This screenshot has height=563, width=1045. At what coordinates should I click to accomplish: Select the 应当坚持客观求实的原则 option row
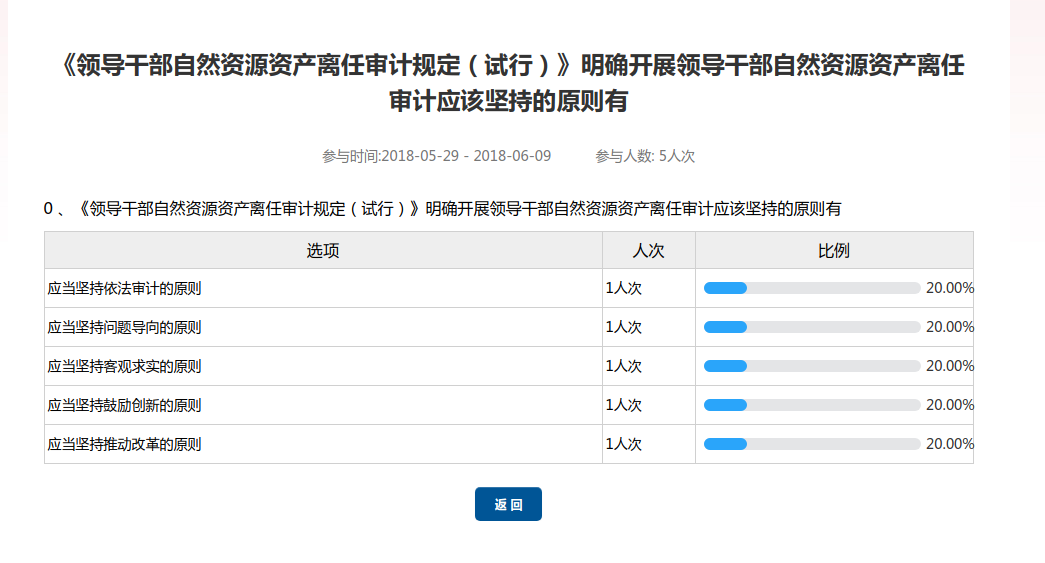click(x=125, y=366)
